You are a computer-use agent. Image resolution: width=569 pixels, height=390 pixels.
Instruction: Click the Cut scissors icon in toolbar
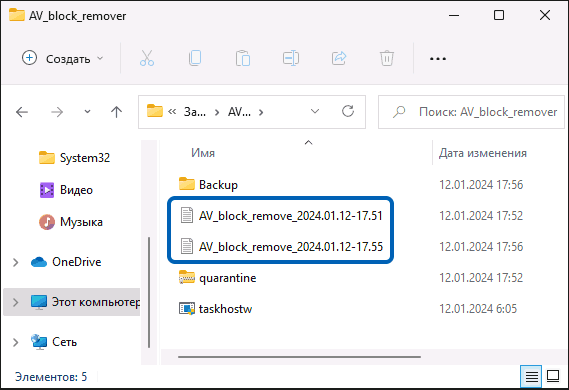[x=147, y=58]
